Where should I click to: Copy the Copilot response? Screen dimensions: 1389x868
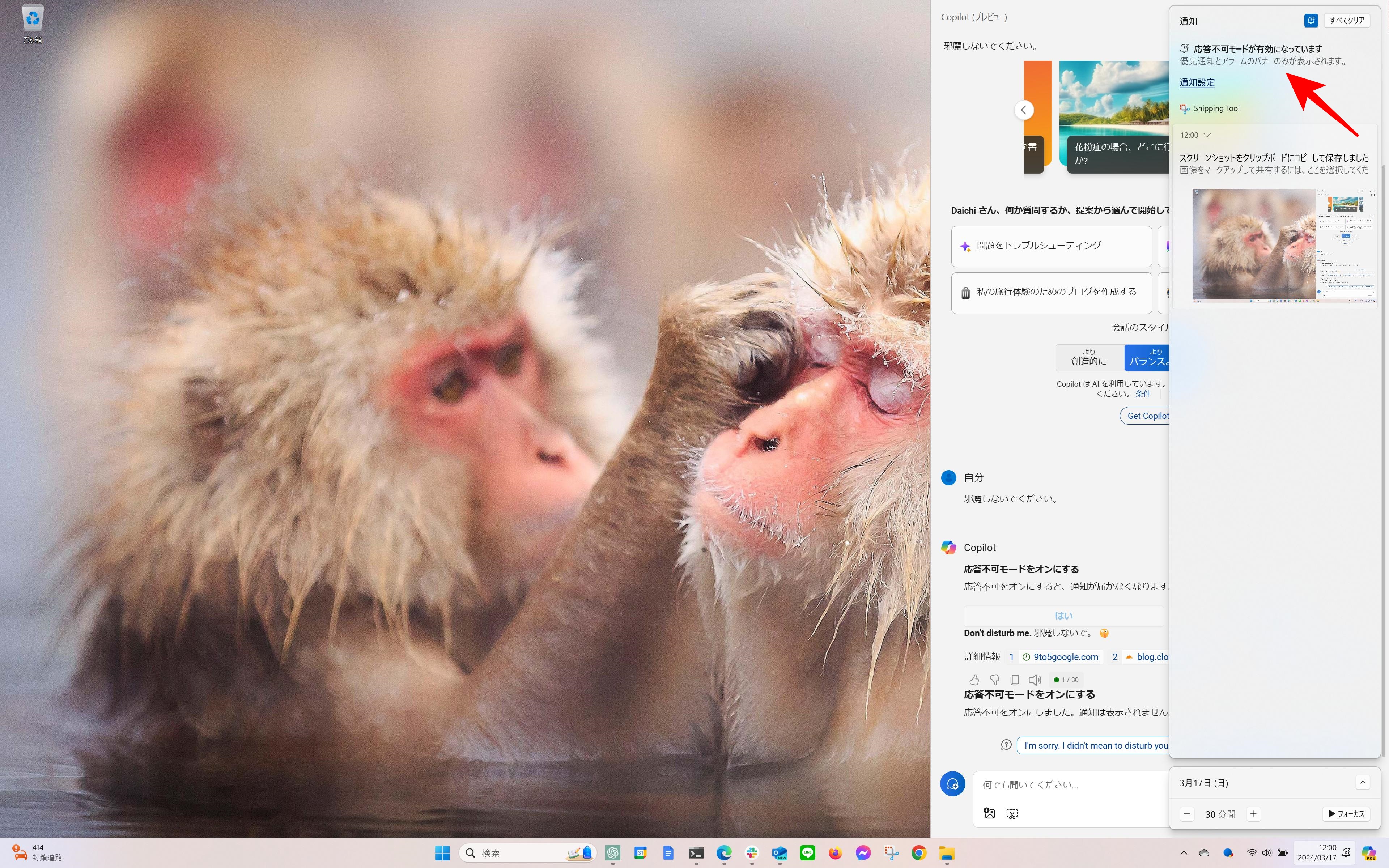click(1015, 680)
